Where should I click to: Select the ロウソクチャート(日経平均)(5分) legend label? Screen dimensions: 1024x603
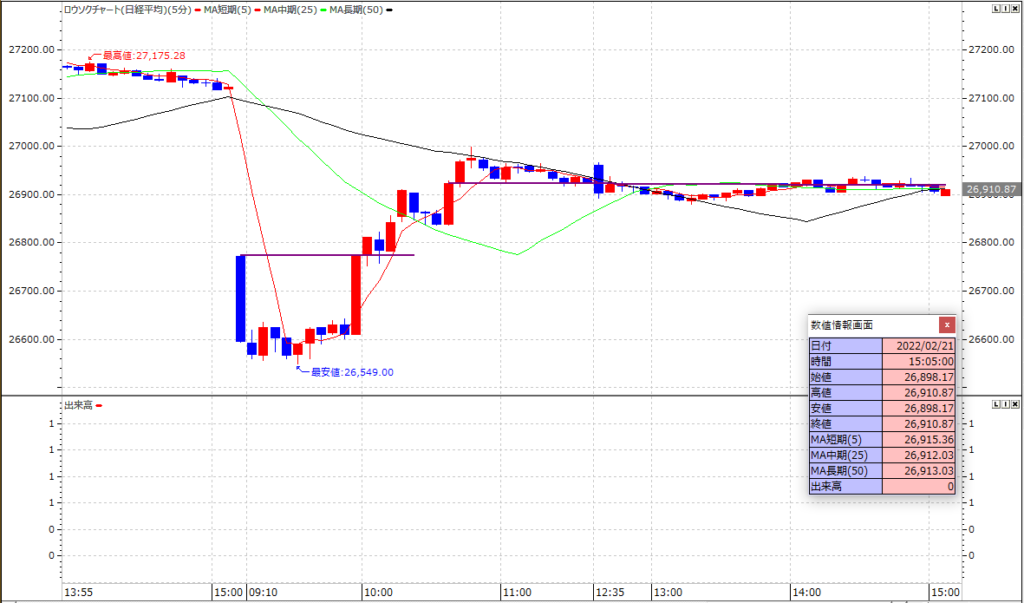127,10
